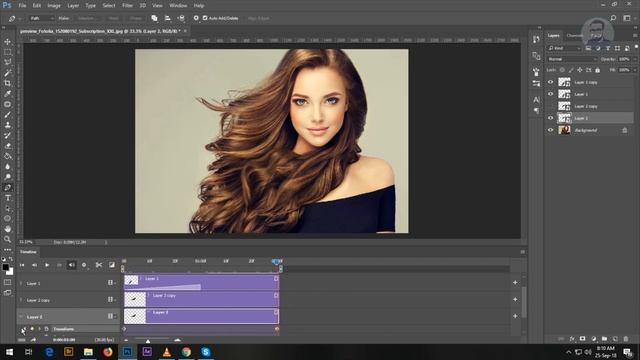The image size is (640, 360).
Task: Select the Eraser tool
Action: point(7,146)
